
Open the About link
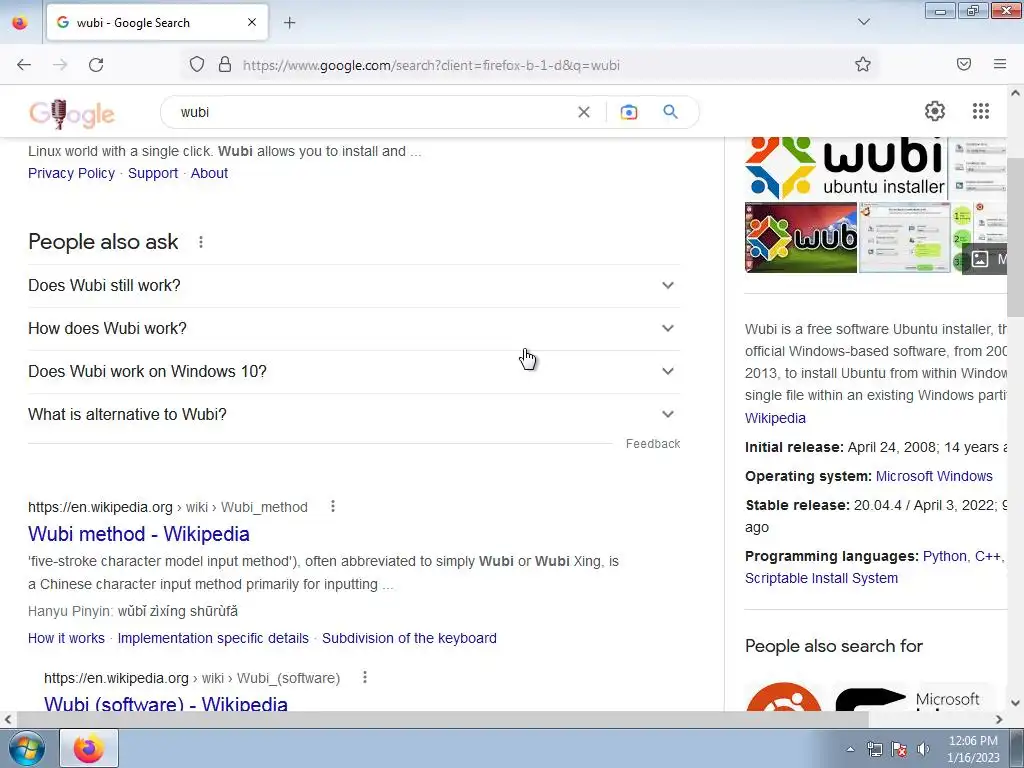click(209, 173)
